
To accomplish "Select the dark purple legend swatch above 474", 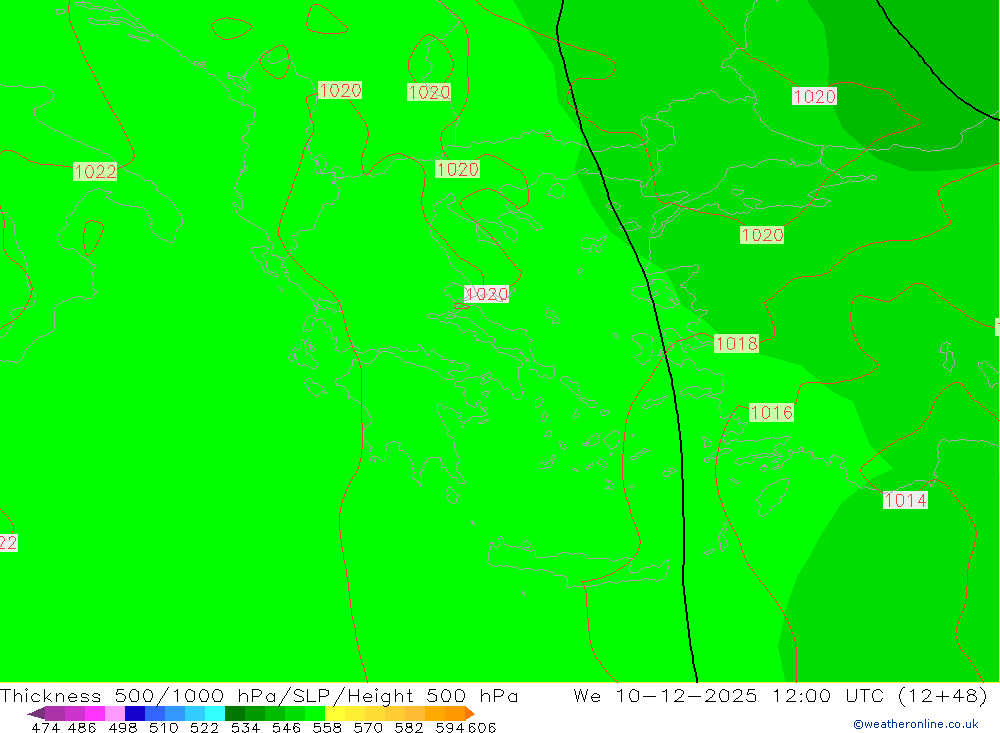I will click(55, 713).
